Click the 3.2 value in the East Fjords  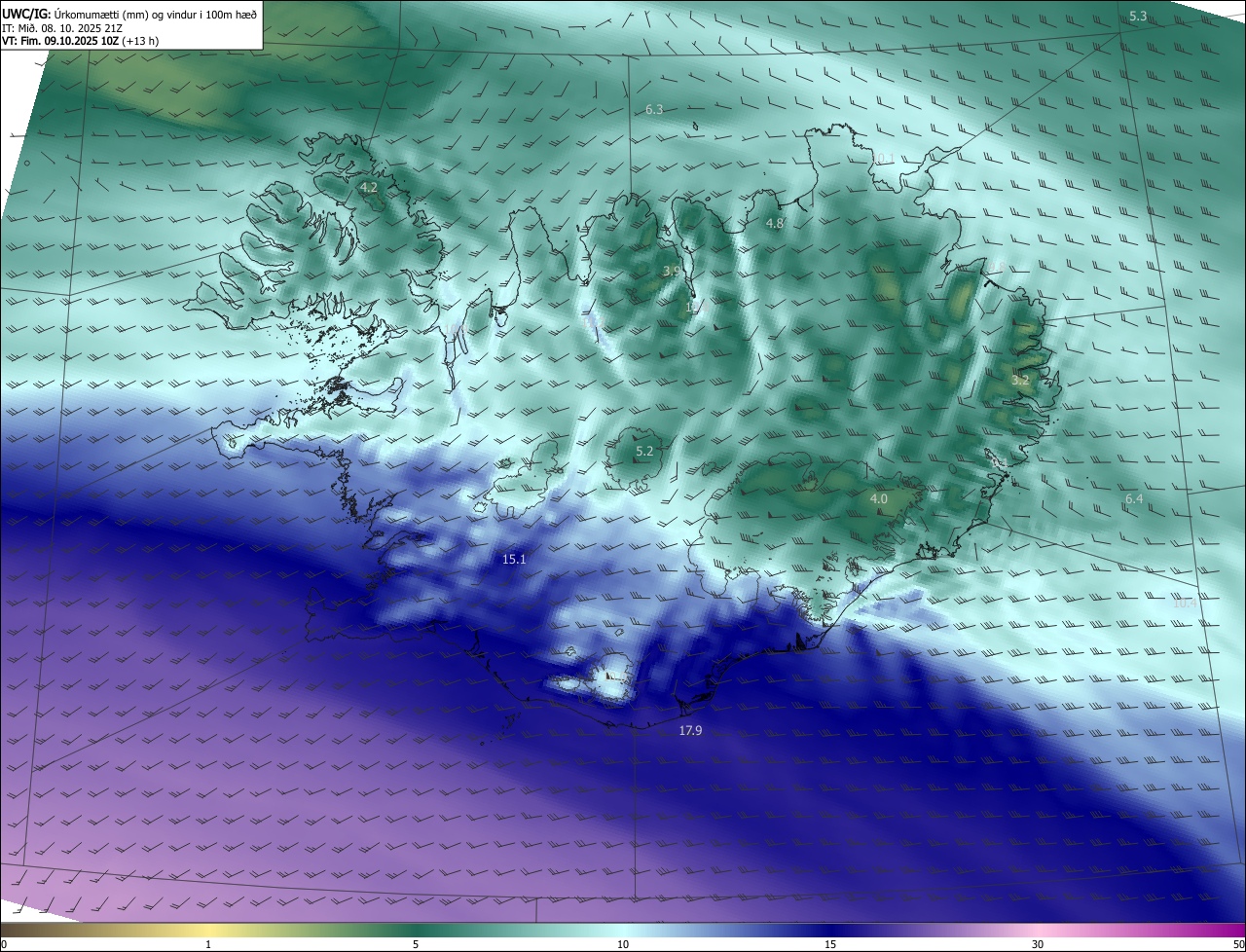[1020, 381]
